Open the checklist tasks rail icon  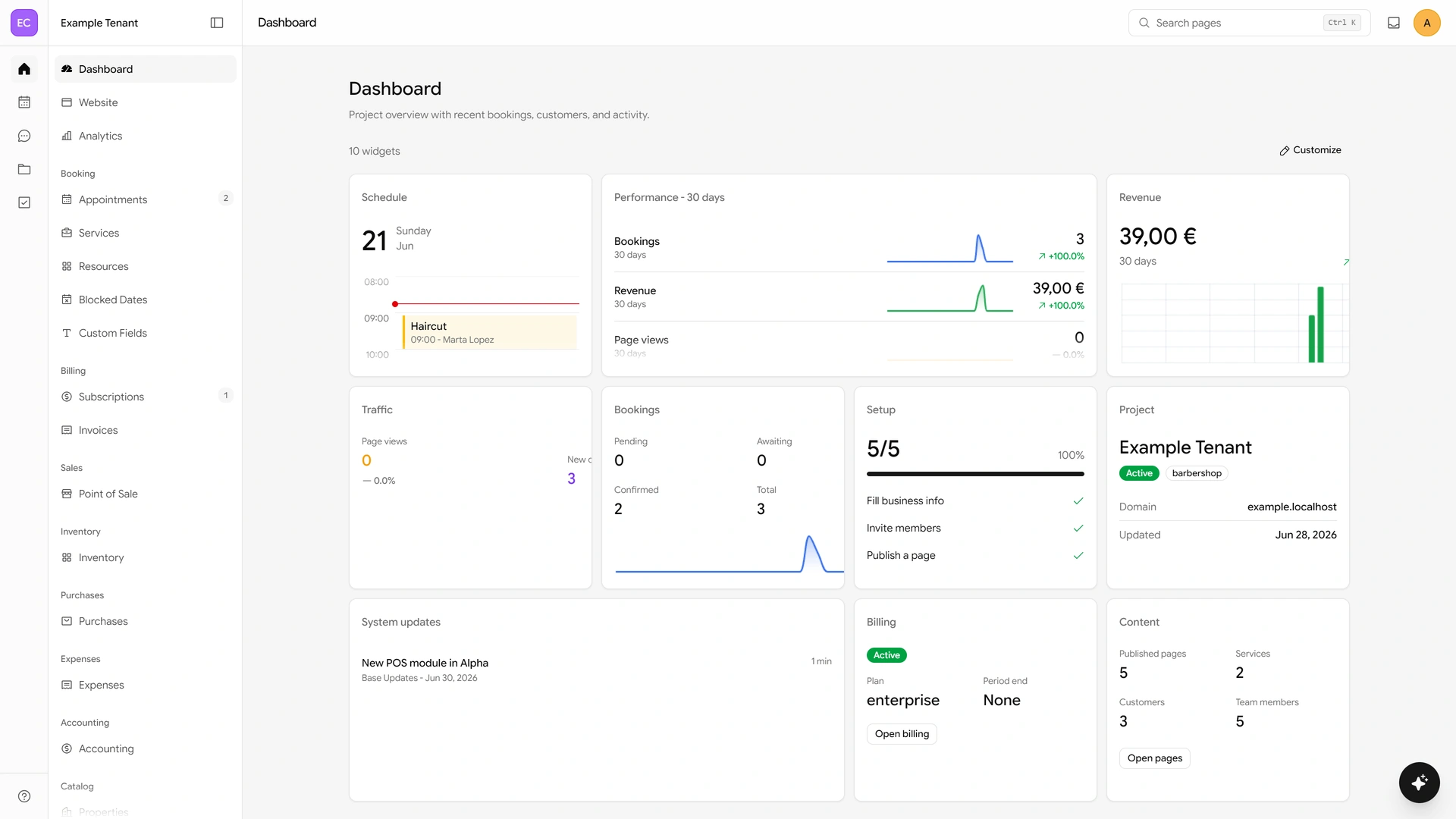coord(24,202)
